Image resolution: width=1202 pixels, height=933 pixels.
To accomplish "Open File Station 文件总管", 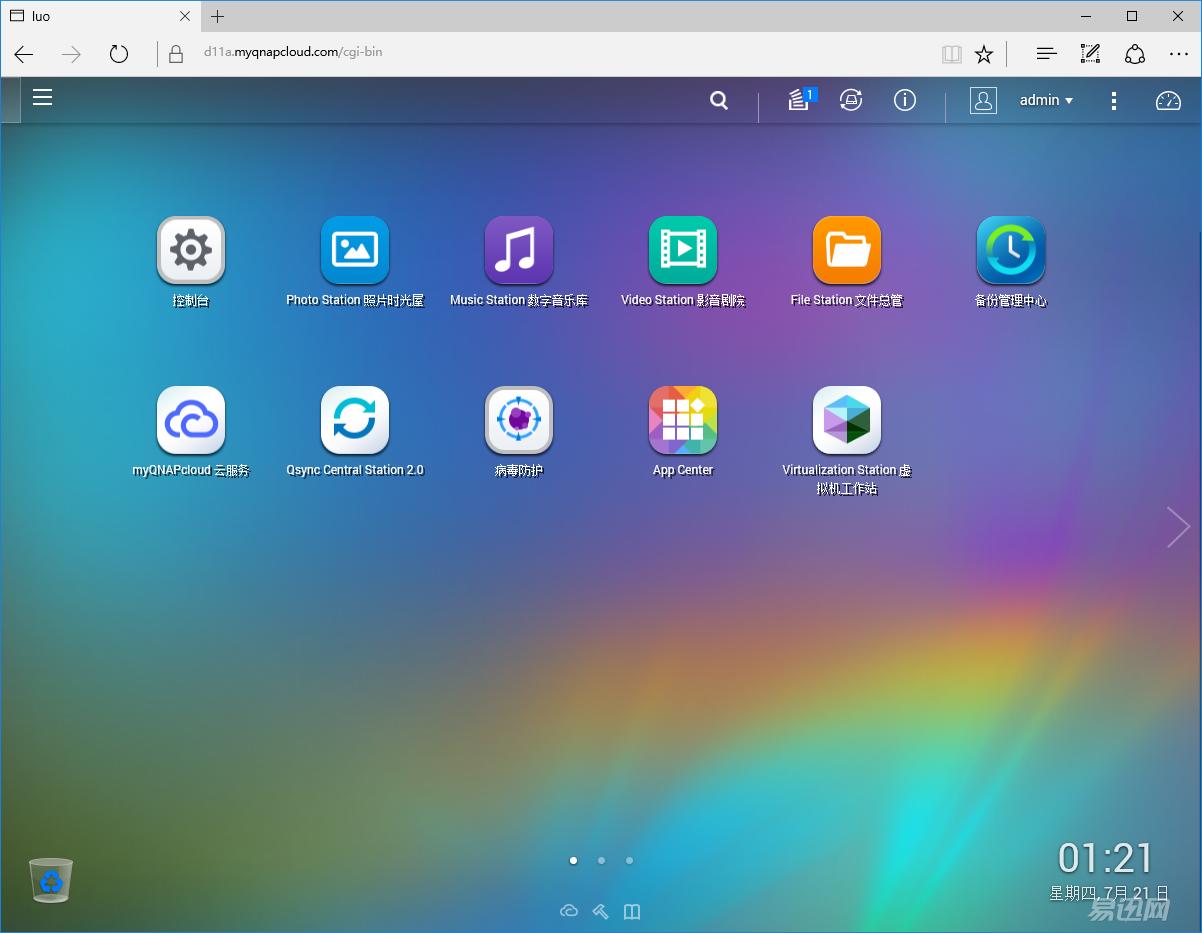I will click(x=847, y=251).
